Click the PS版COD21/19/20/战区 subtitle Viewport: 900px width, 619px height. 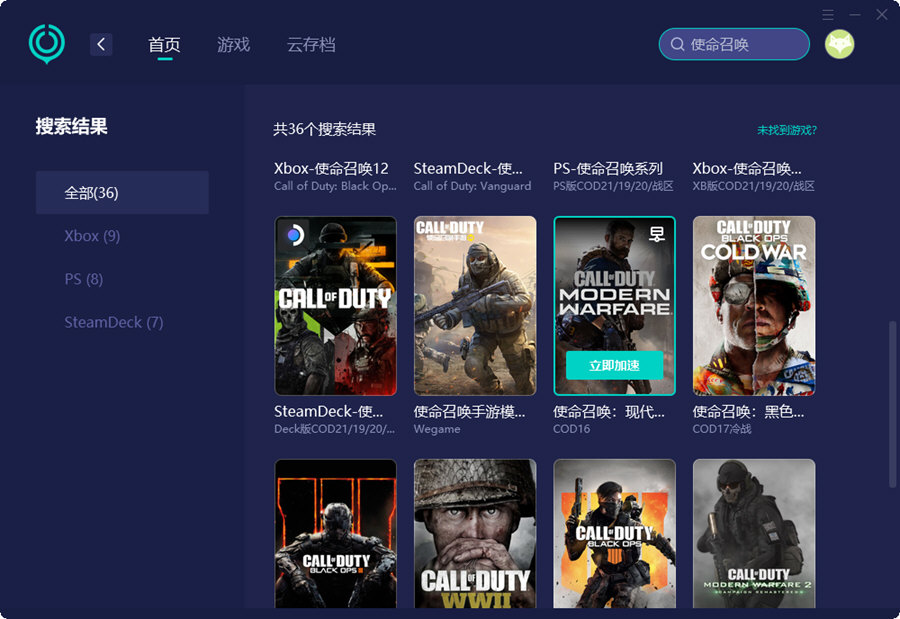pyautogui.click(x=613, y=186)
